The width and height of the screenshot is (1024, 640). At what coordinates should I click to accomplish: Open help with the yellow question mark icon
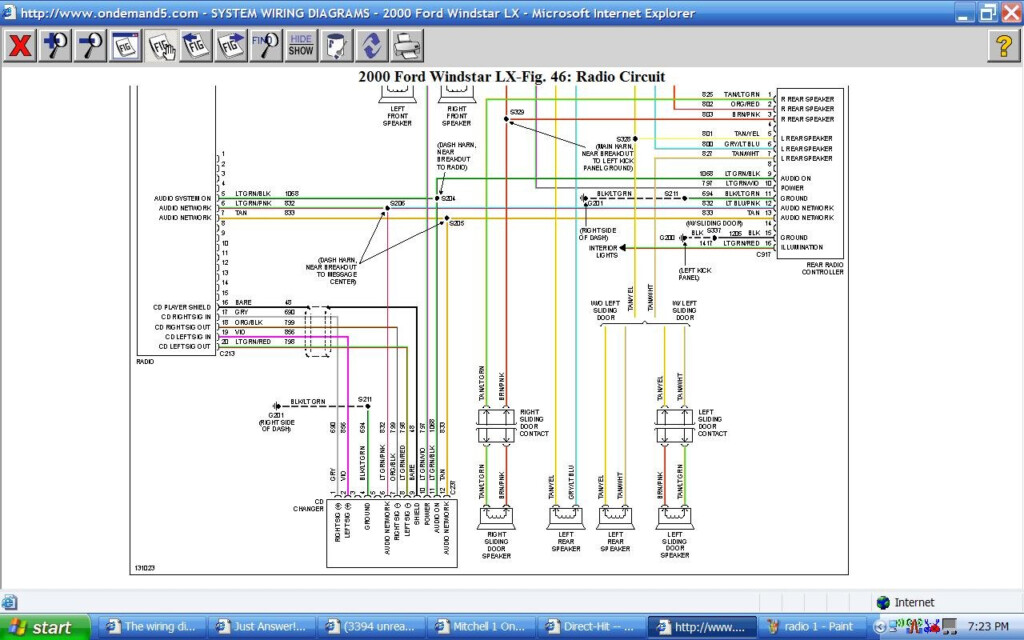coord(1003,46)
